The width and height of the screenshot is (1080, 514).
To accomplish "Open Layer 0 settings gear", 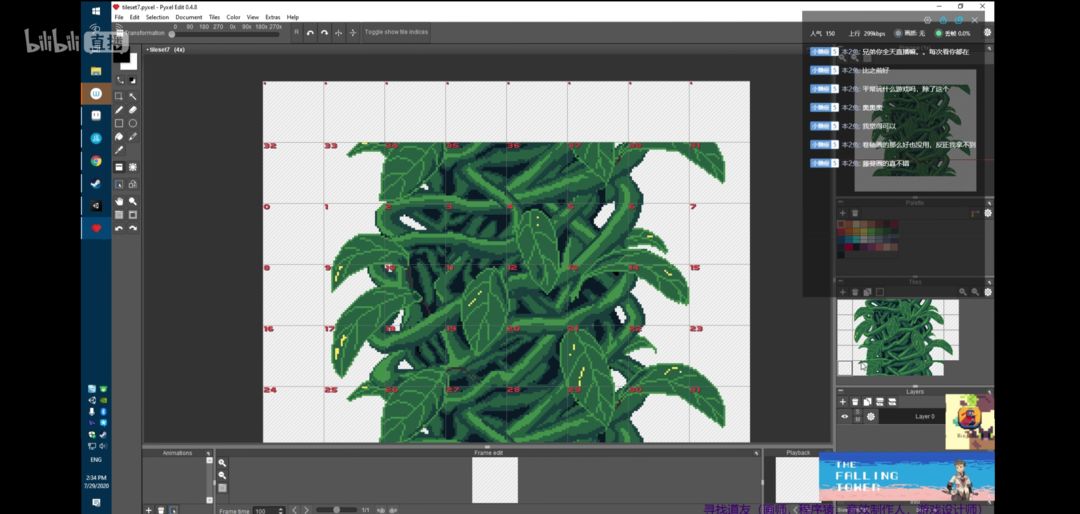I will tap(871, 416).
